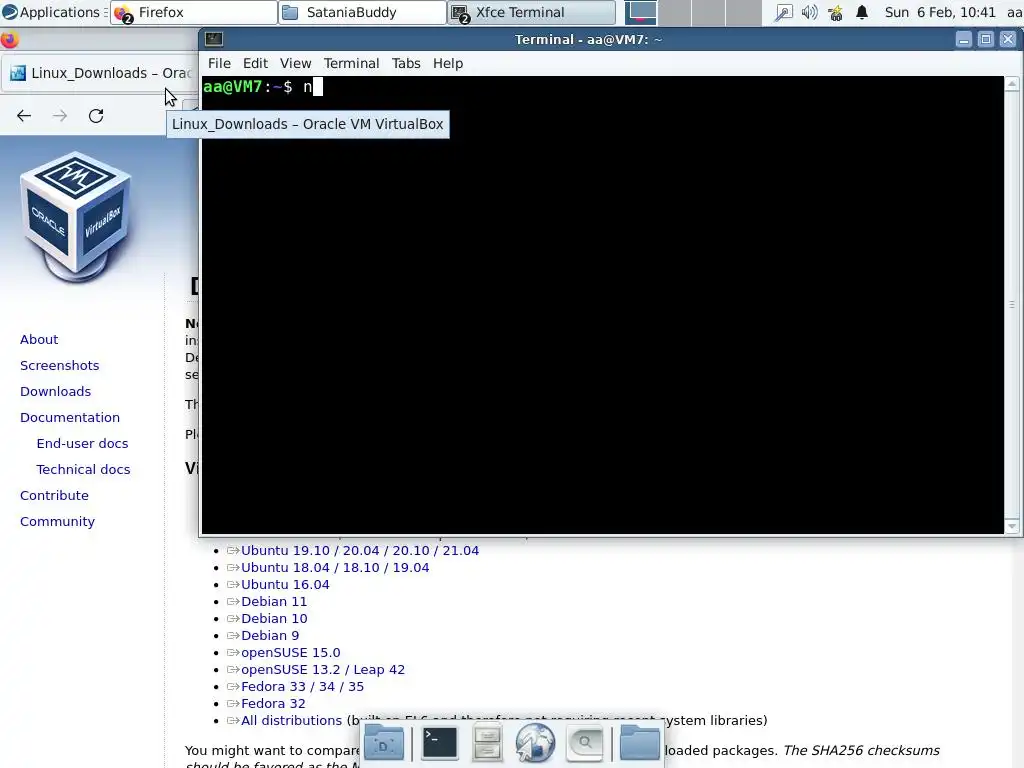
Task: Open openSUSE 13.2 / Leap 42 download link
Action: [323, 669]
